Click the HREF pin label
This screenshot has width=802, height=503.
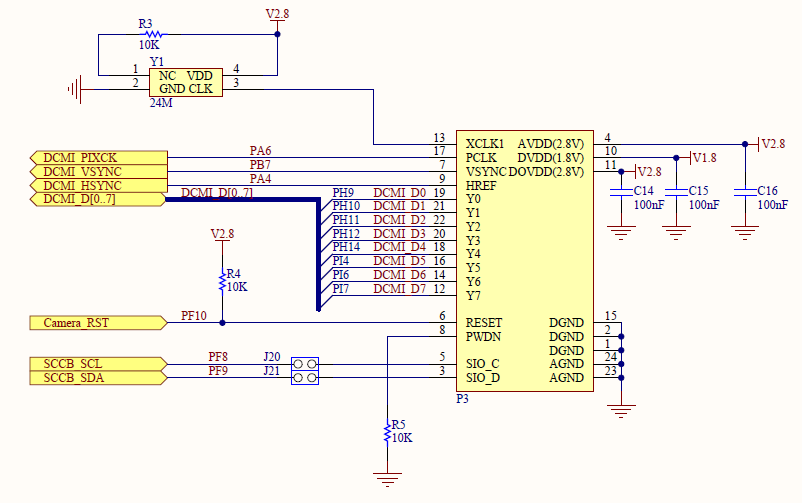point(481,185)
